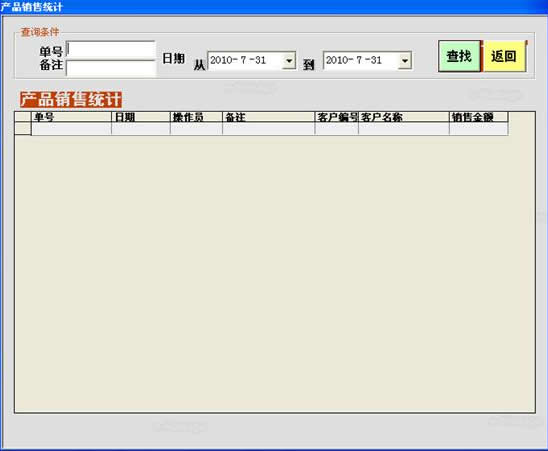Click the green 查找 search button
Screen dimensions: 548x451
click(459, 56)
